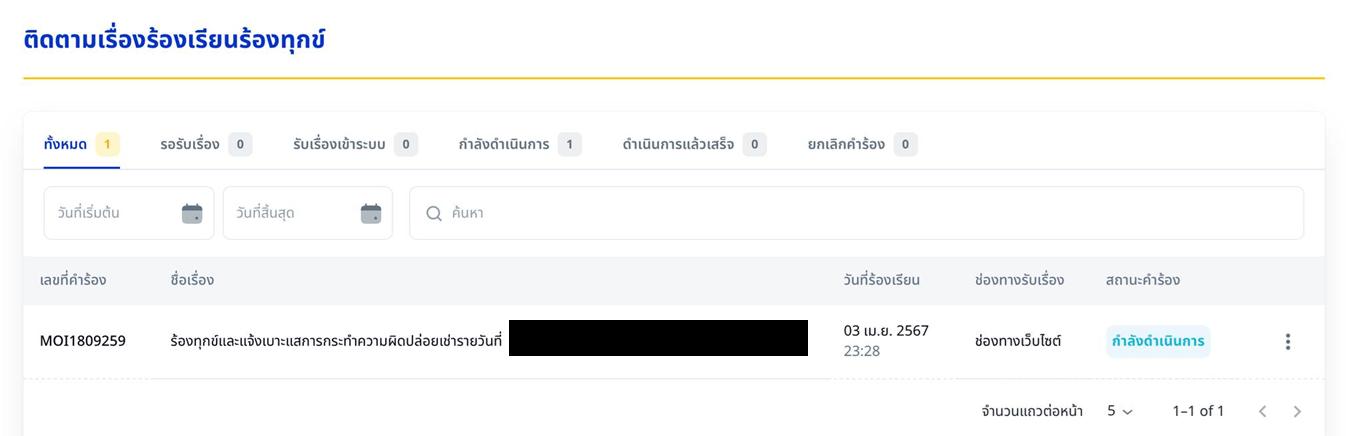Open the three-dot menu for MOI1809259

(x=1287, y=342)
